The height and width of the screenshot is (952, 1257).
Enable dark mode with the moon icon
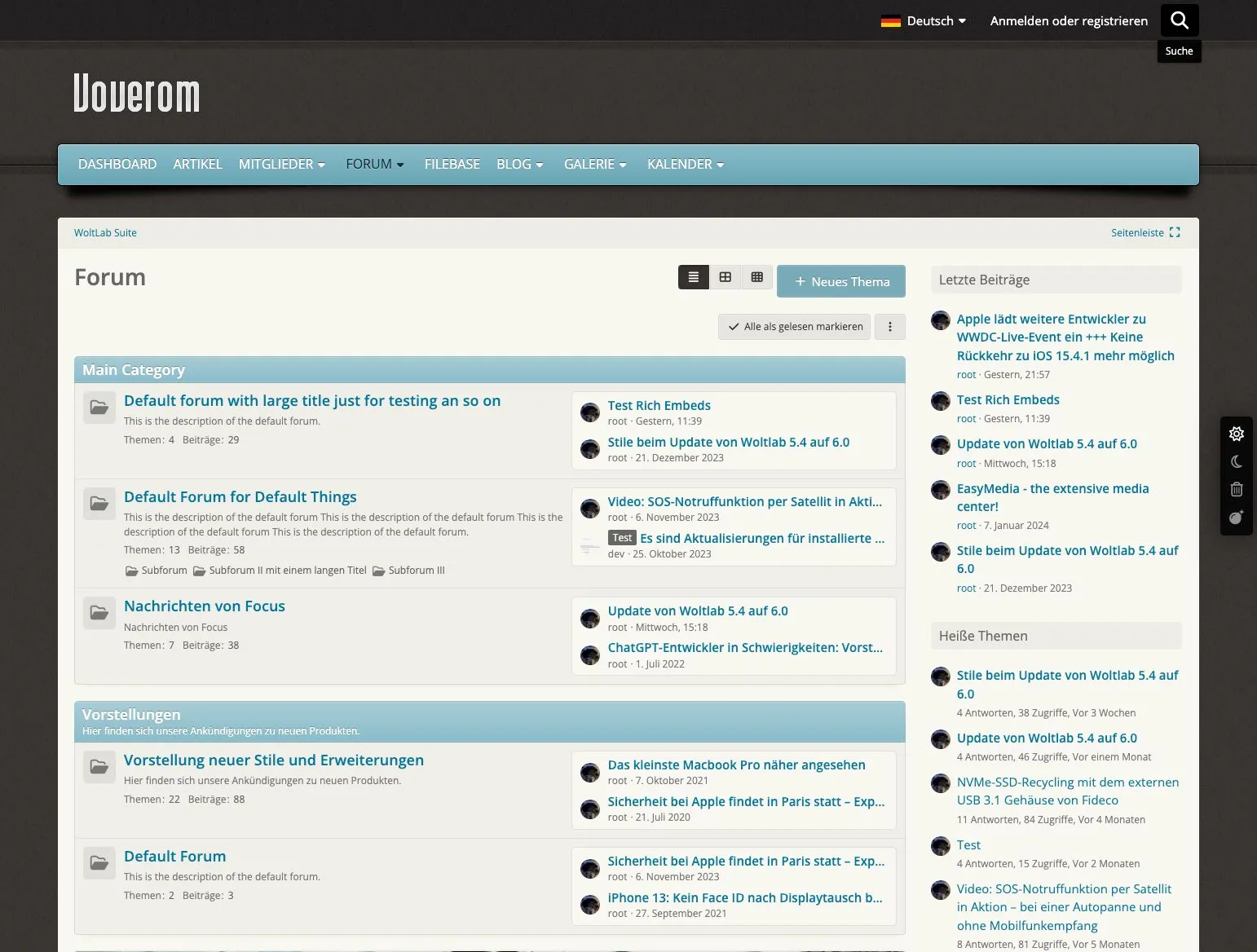tap(1236, 461)
